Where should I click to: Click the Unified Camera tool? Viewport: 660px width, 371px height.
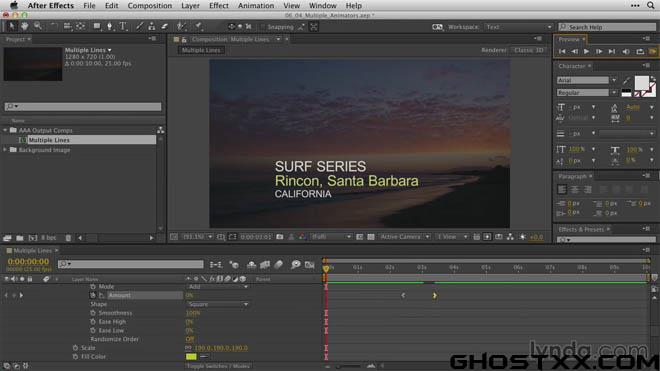tap(67, 26)
